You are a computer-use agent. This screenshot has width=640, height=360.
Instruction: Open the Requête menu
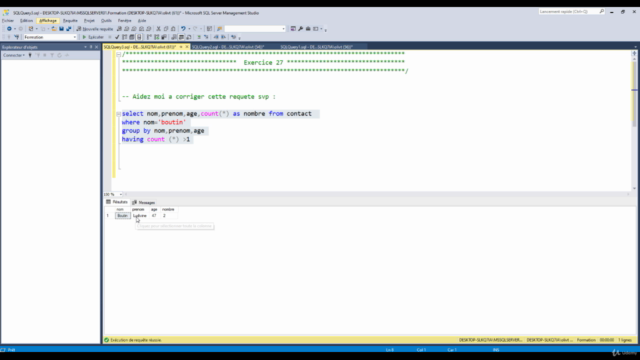pyautogui.click(x=70, y=20)
